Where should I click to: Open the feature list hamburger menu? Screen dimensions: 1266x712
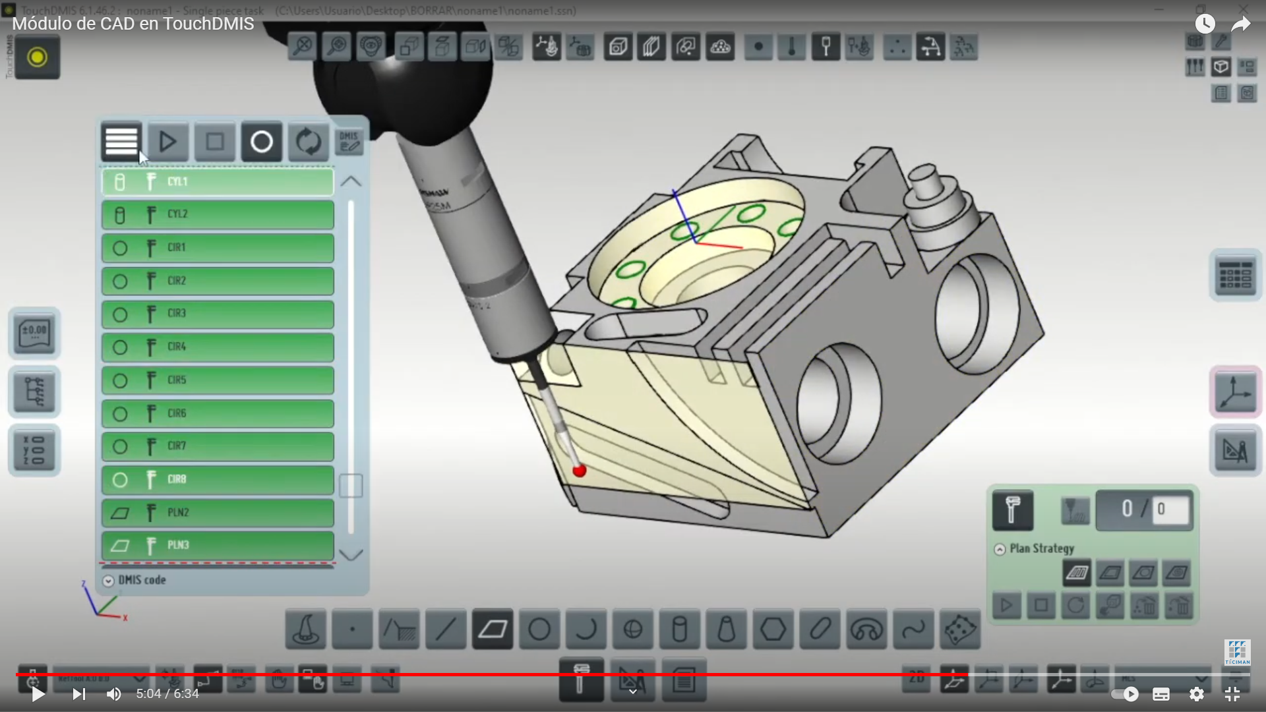(x=121, y=142)
